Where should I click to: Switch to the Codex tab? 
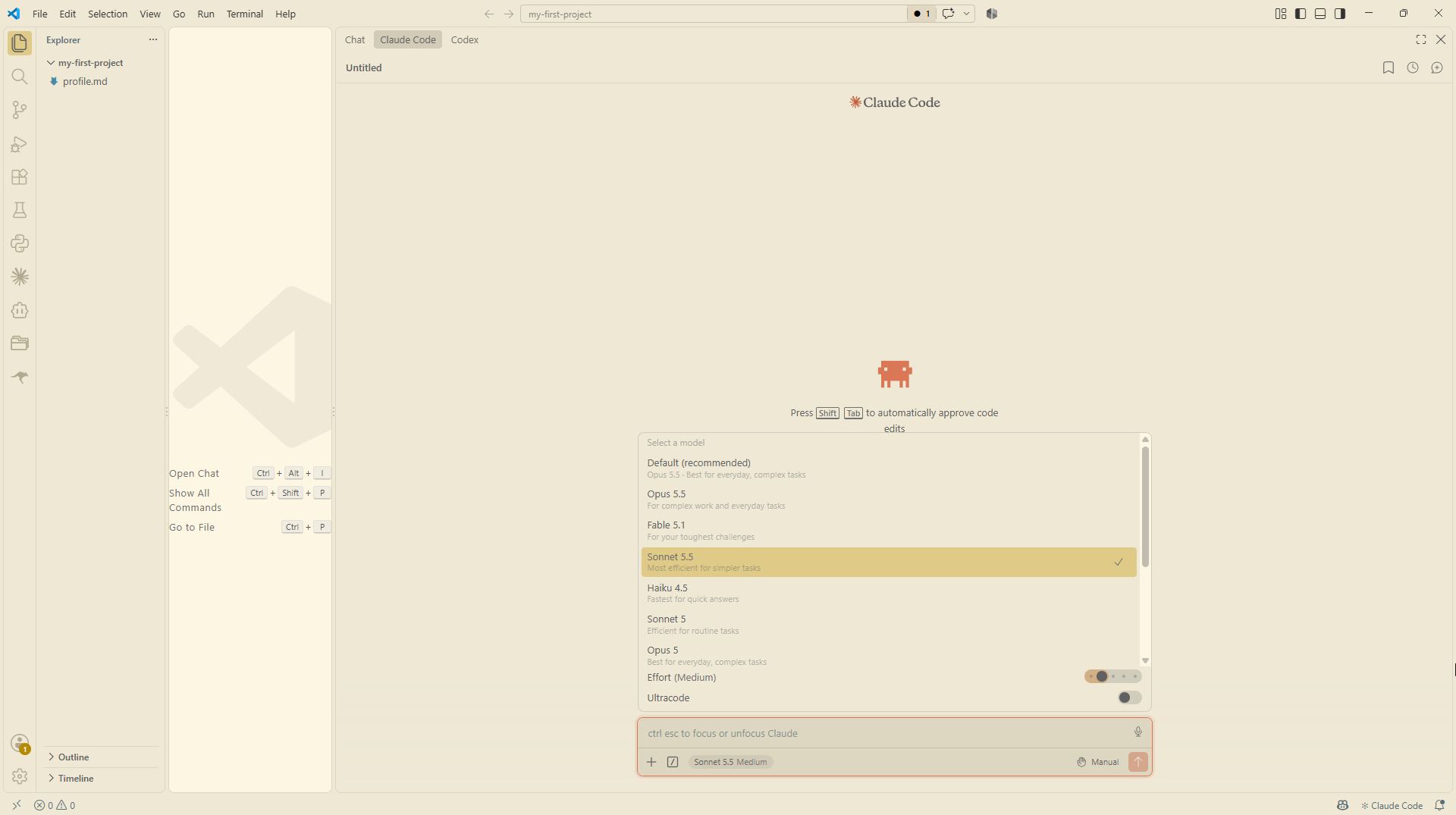pos(464,39)
